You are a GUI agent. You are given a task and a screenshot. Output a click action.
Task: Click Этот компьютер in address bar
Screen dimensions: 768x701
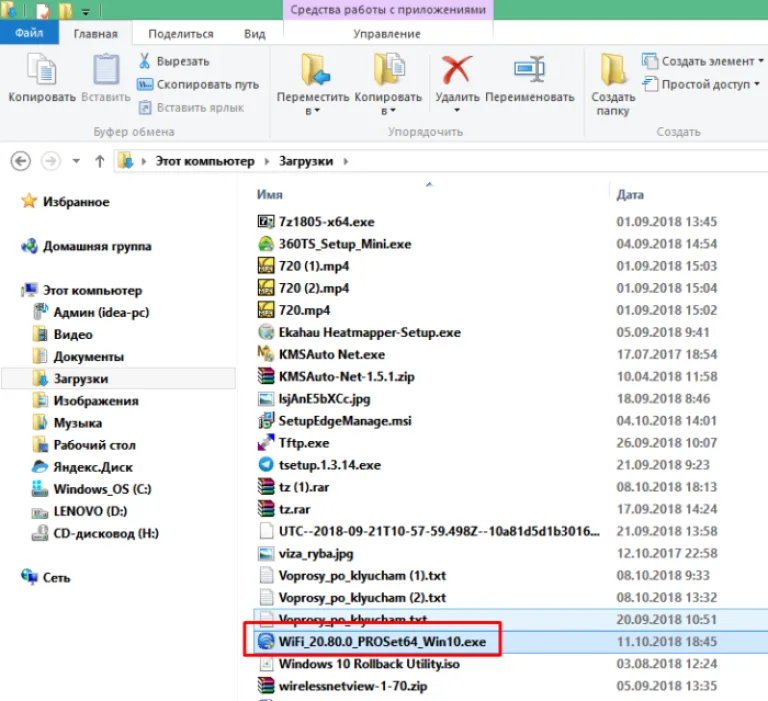(205, 161)
